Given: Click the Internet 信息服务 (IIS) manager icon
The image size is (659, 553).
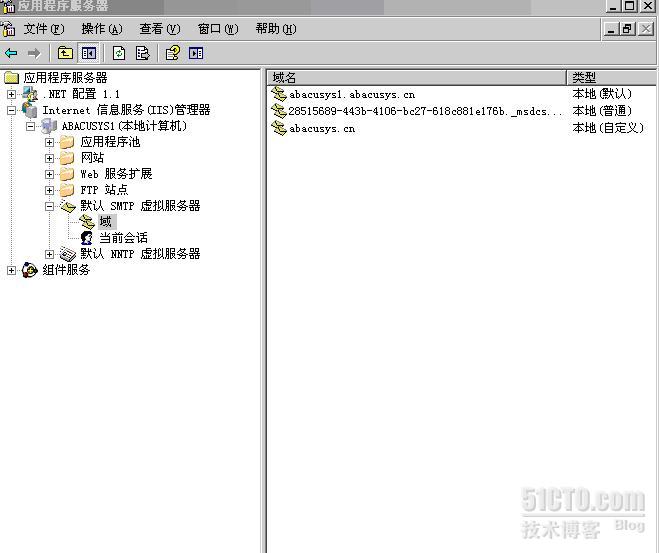Looking at the screenshot, I should (30, 110).
